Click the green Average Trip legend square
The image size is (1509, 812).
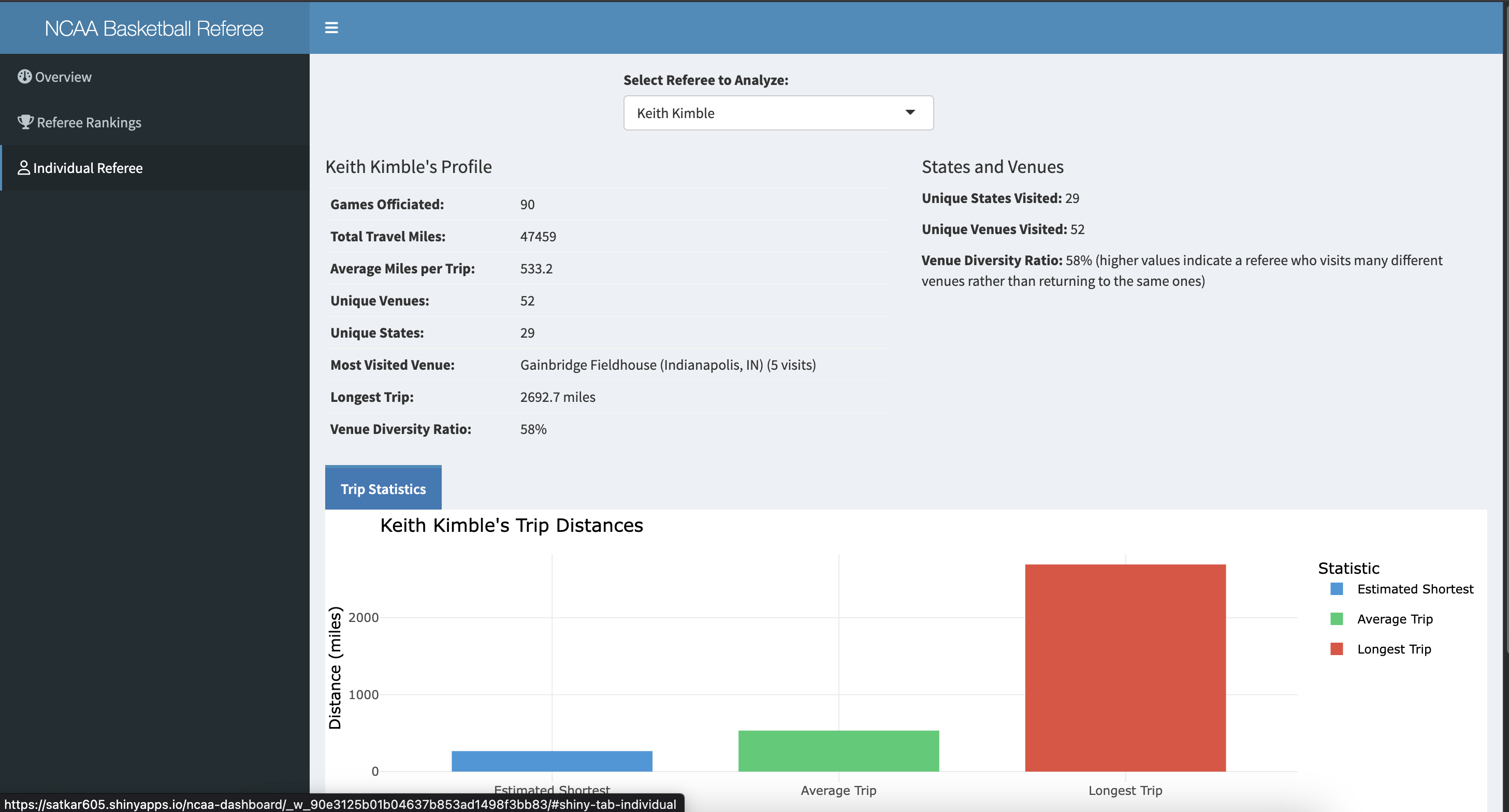pyautogui.click(x=1338, y=618)
